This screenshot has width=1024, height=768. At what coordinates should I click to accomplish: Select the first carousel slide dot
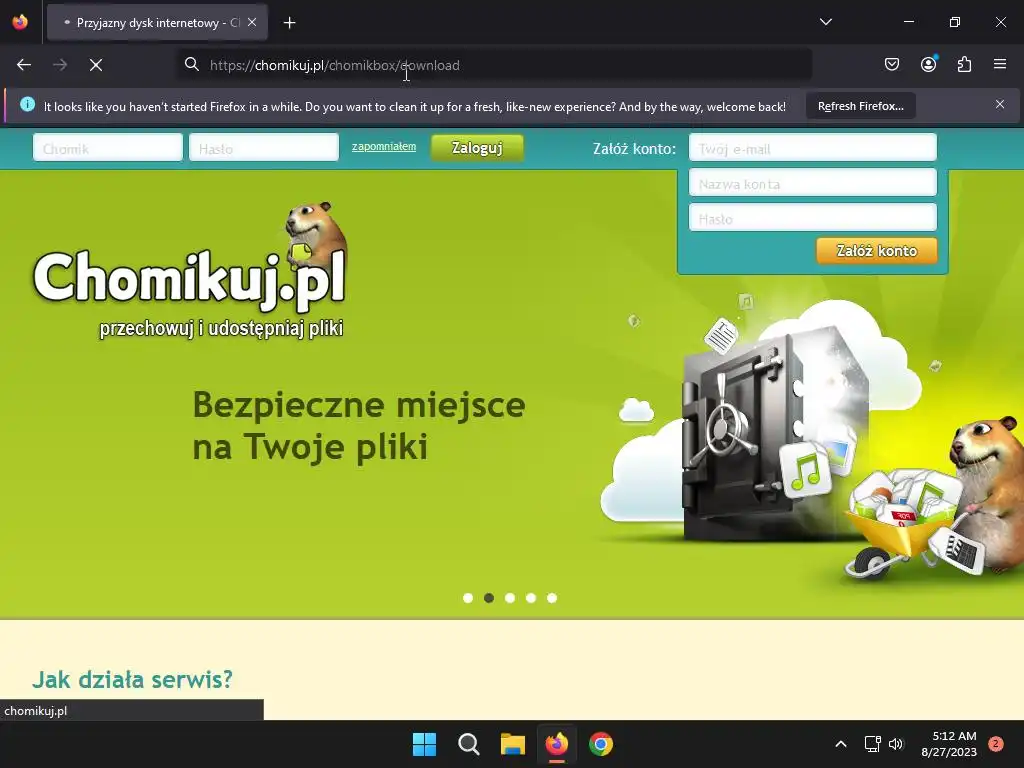click(468, 598)
